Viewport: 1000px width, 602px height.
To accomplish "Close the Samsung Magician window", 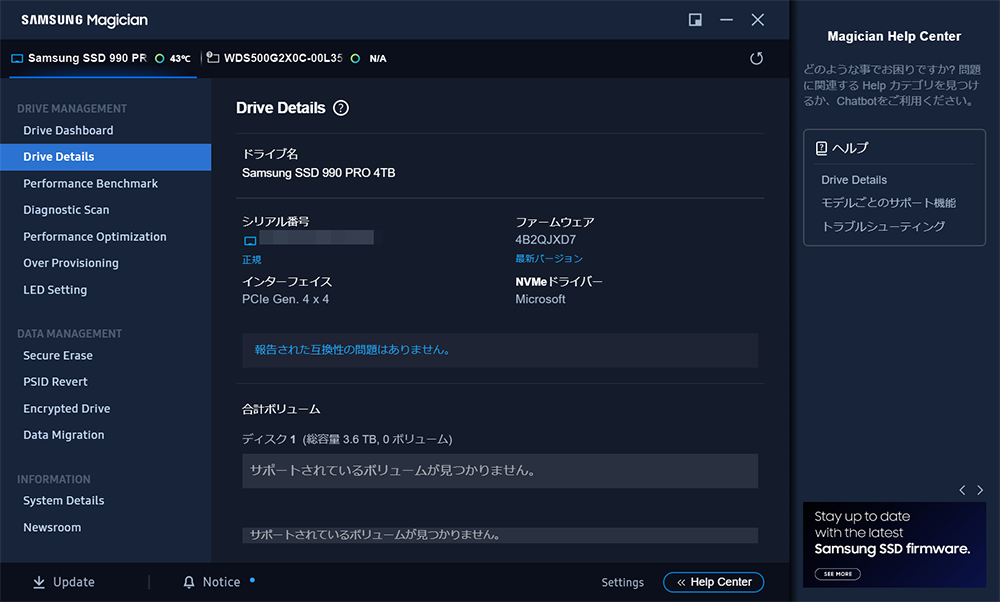I will click(x=758, y=20).
